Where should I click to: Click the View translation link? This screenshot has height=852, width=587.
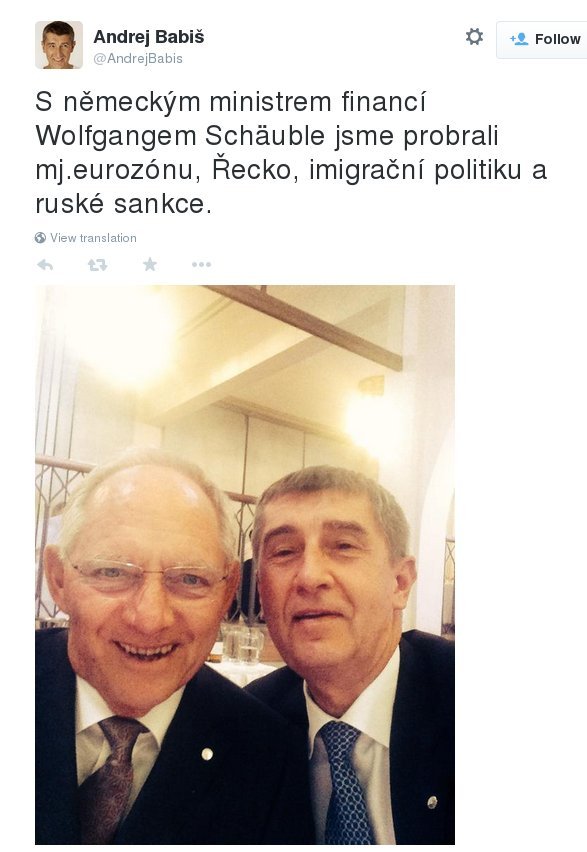[93, 238]
